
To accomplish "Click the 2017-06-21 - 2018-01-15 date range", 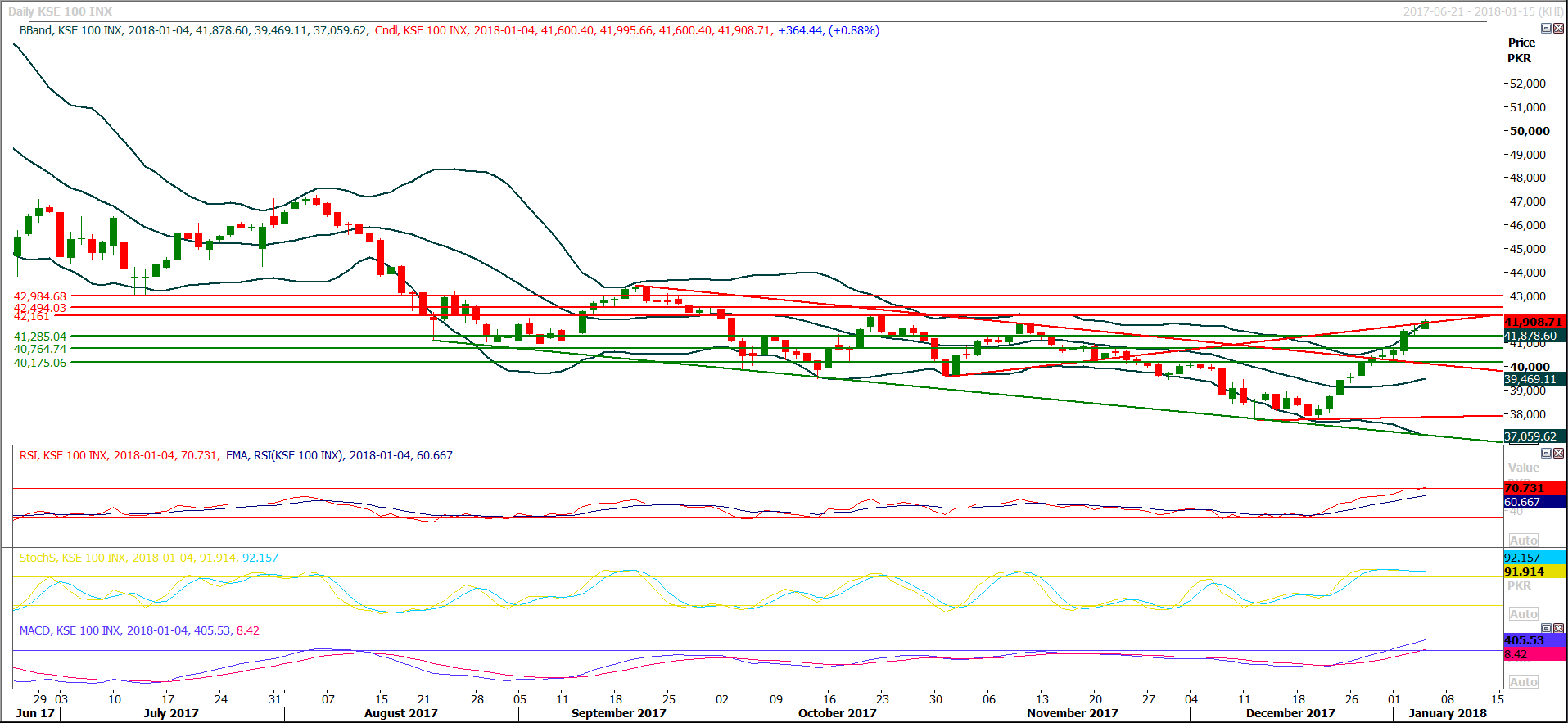I will pyautogui.click(x=1483, y=11).
